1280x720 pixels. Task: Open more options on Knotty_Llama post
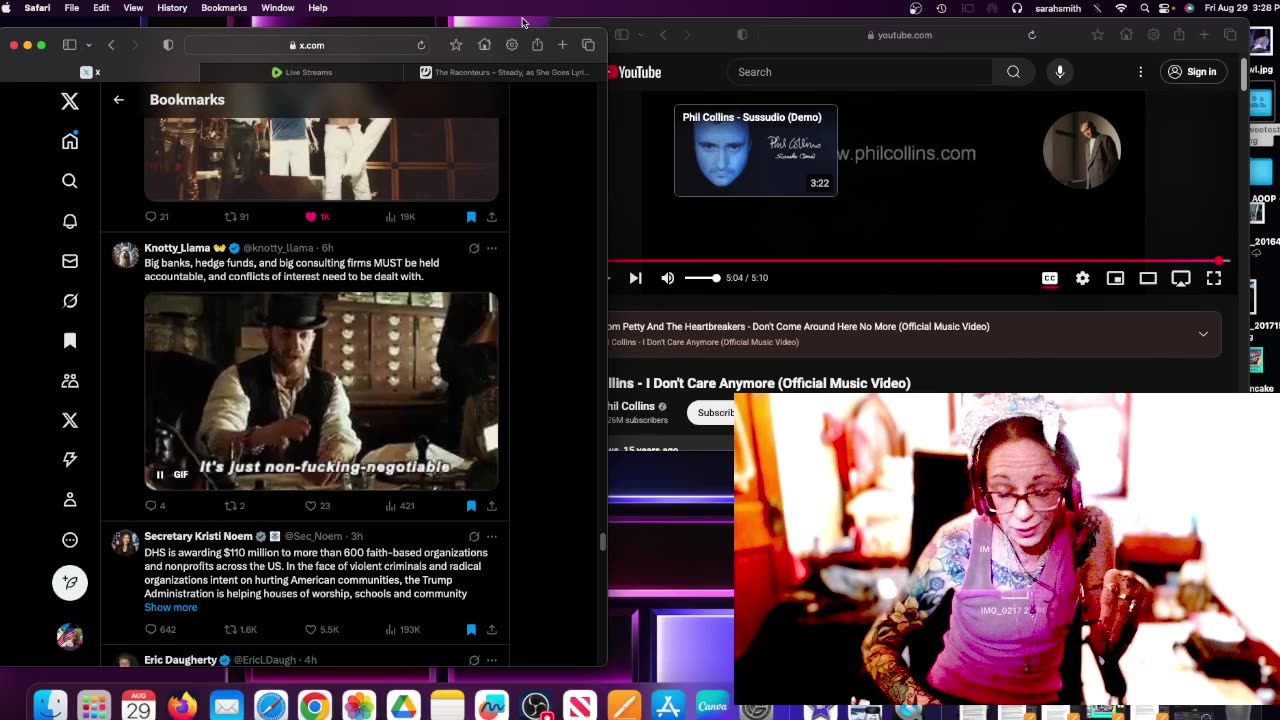coord(491,248)
